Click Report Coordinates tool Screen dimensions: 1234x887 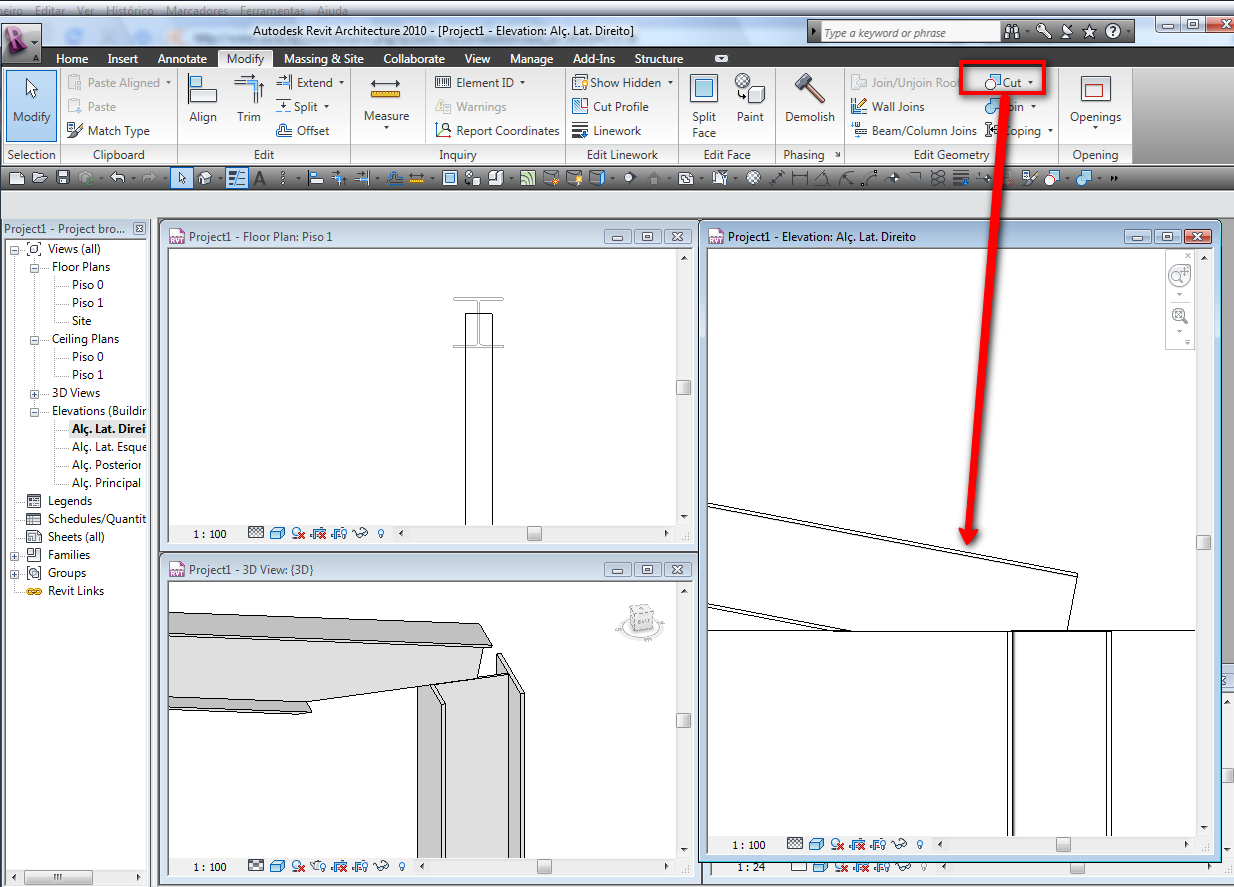click(x=498, y=131)
